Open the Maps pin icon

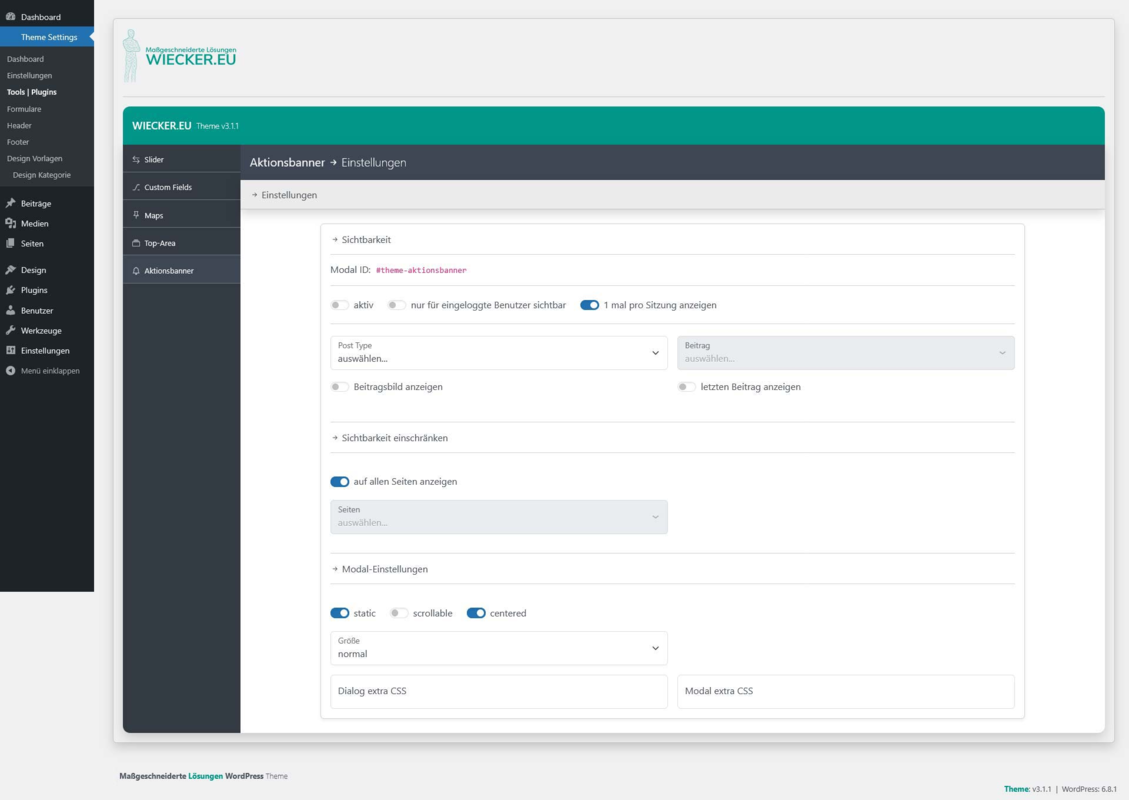tap(136, 215)
